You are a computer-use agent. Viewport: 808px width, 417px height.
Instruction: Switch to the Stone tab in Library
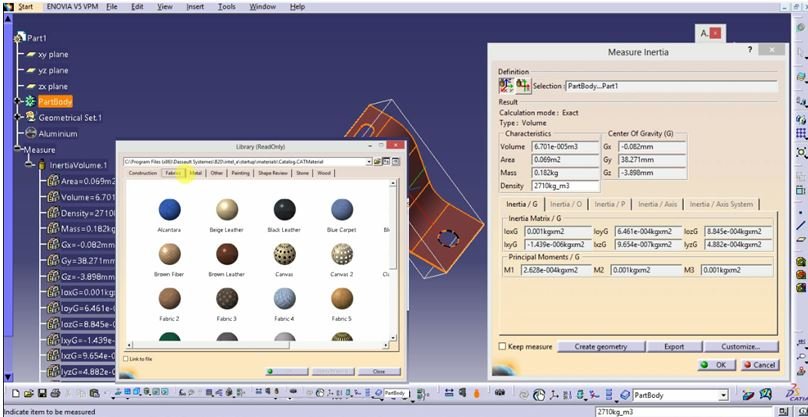[302, 173]
